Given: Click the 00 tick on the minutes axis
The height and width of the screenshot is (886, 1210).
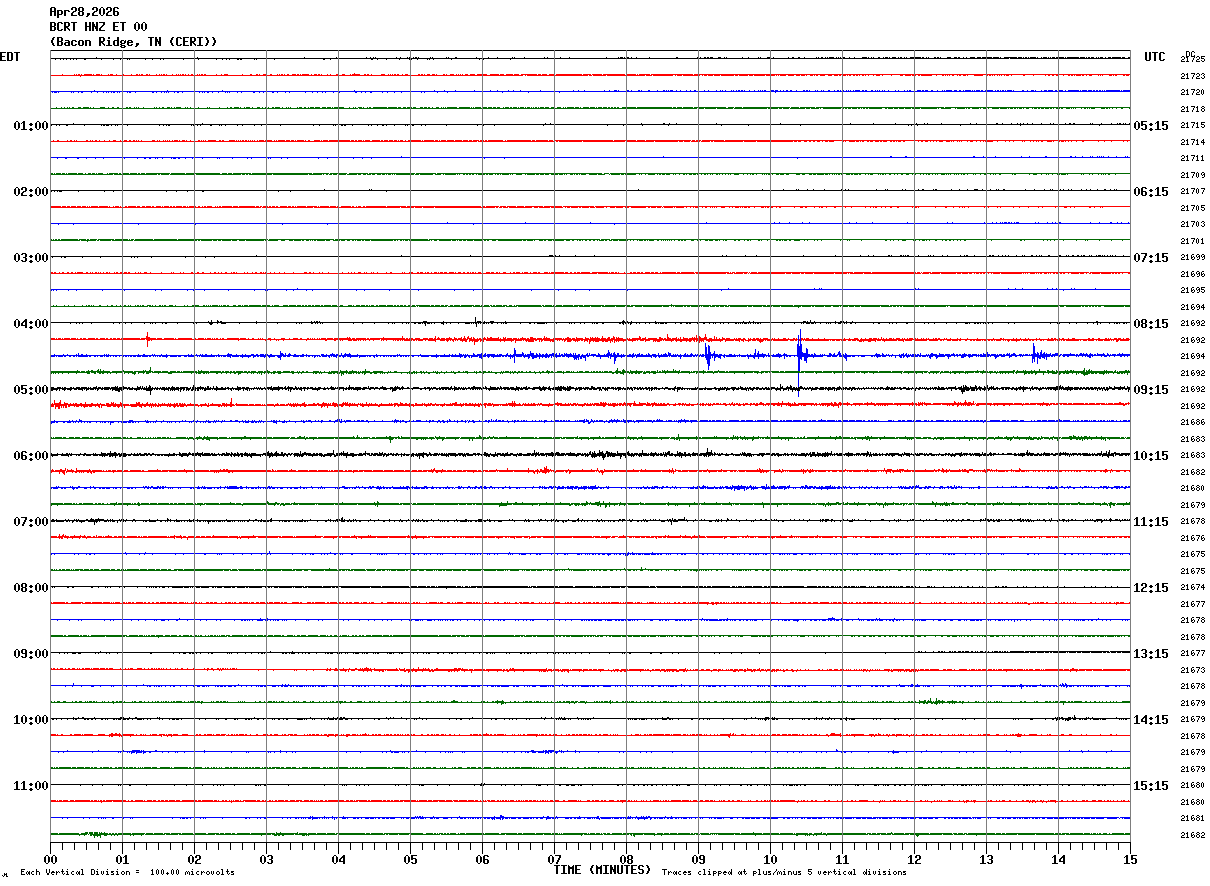Looking at the screenshot, I should click(x=50, y=859).
